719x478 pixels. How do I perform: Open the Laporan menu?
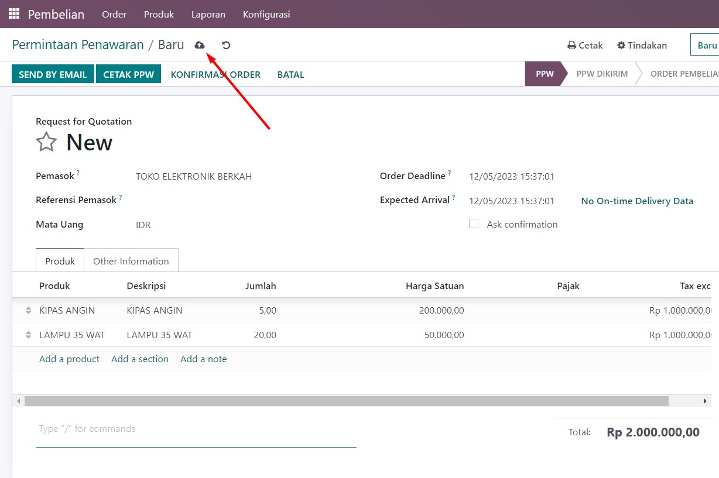pyautogui.click(x=208, y=14)
